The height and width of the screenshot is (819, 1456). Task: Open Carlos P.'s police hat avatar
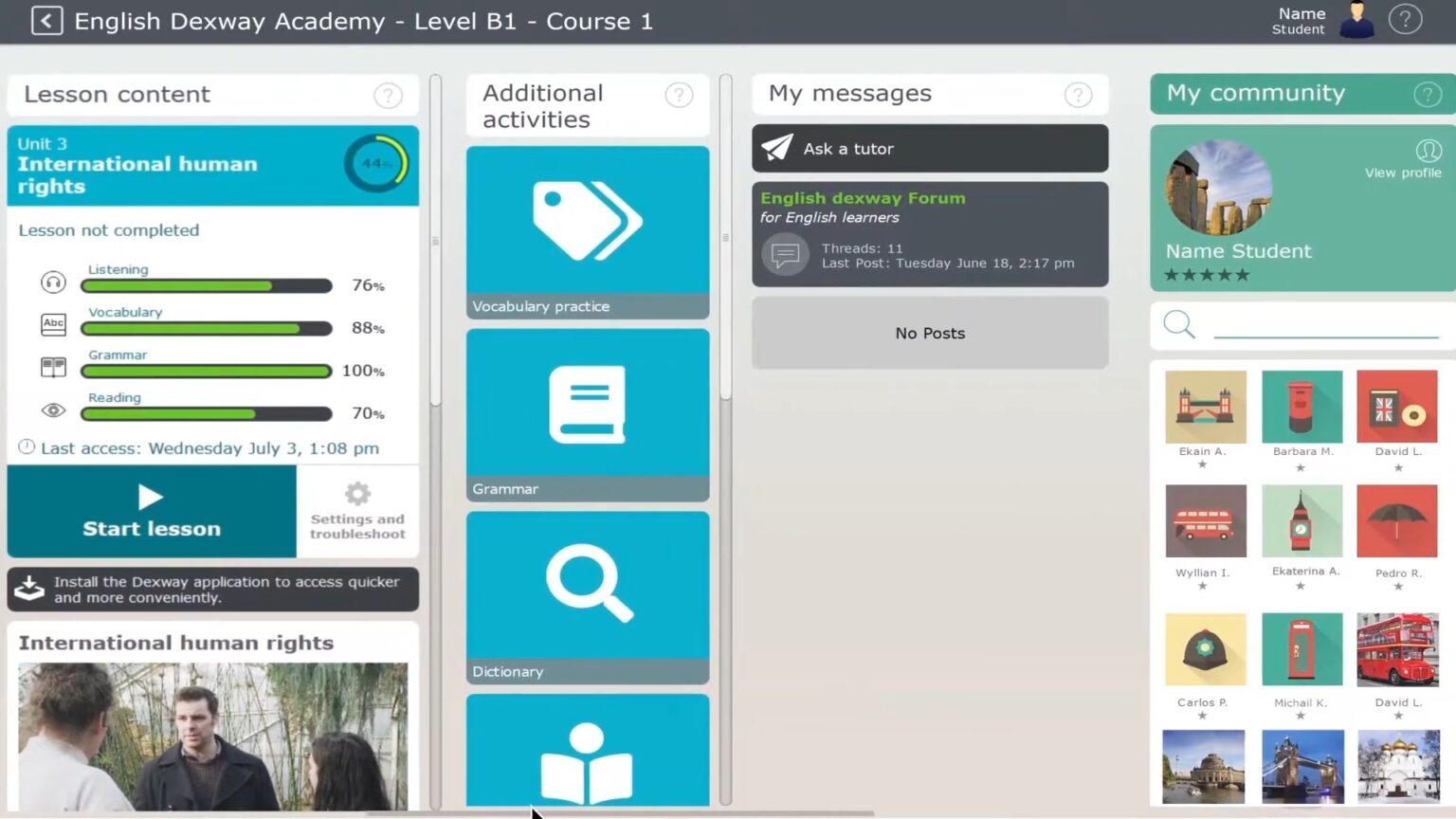[1205, 649]
